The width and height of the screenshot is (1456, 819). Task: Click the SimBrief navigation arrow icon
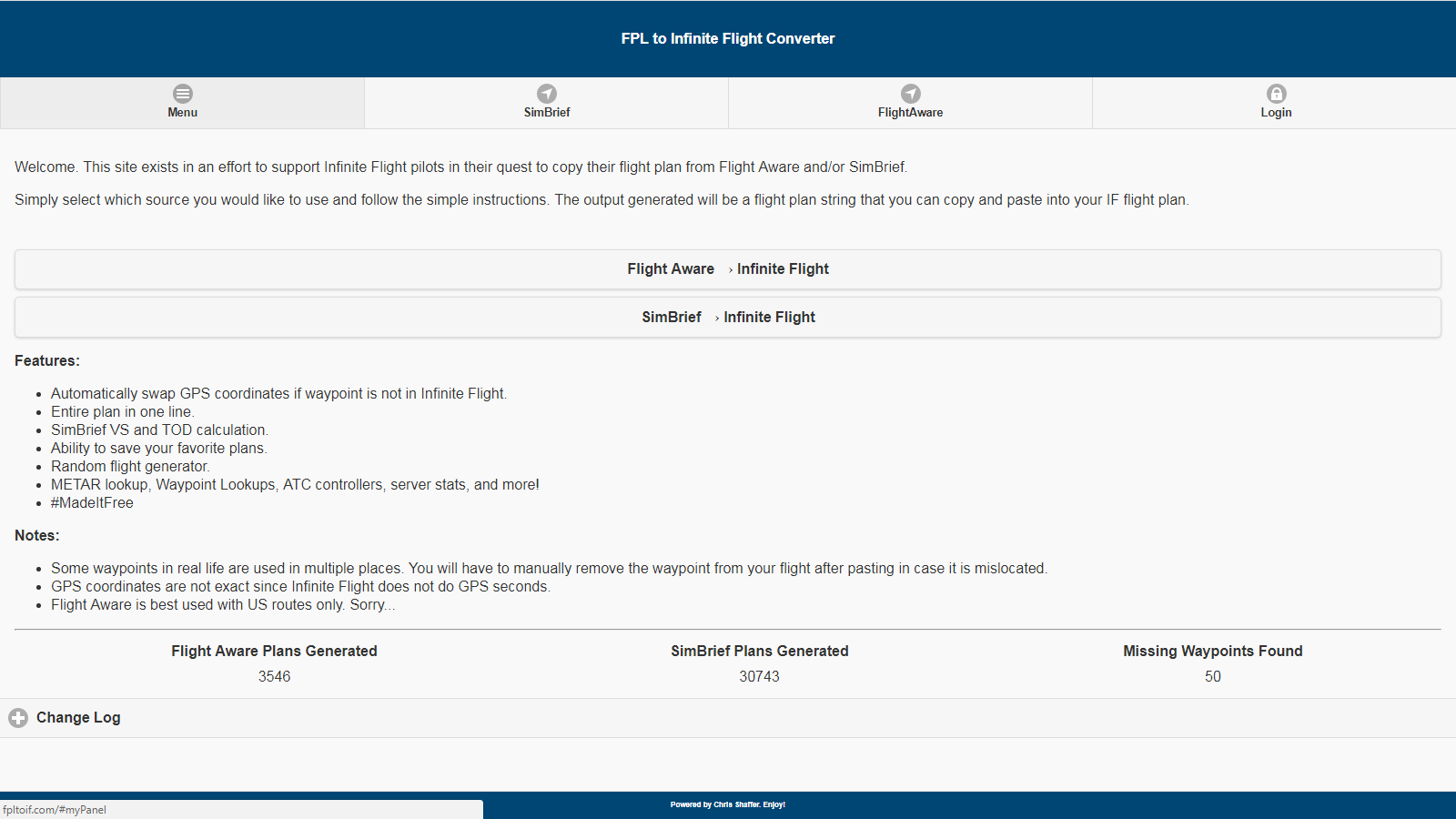pos(547,94)
